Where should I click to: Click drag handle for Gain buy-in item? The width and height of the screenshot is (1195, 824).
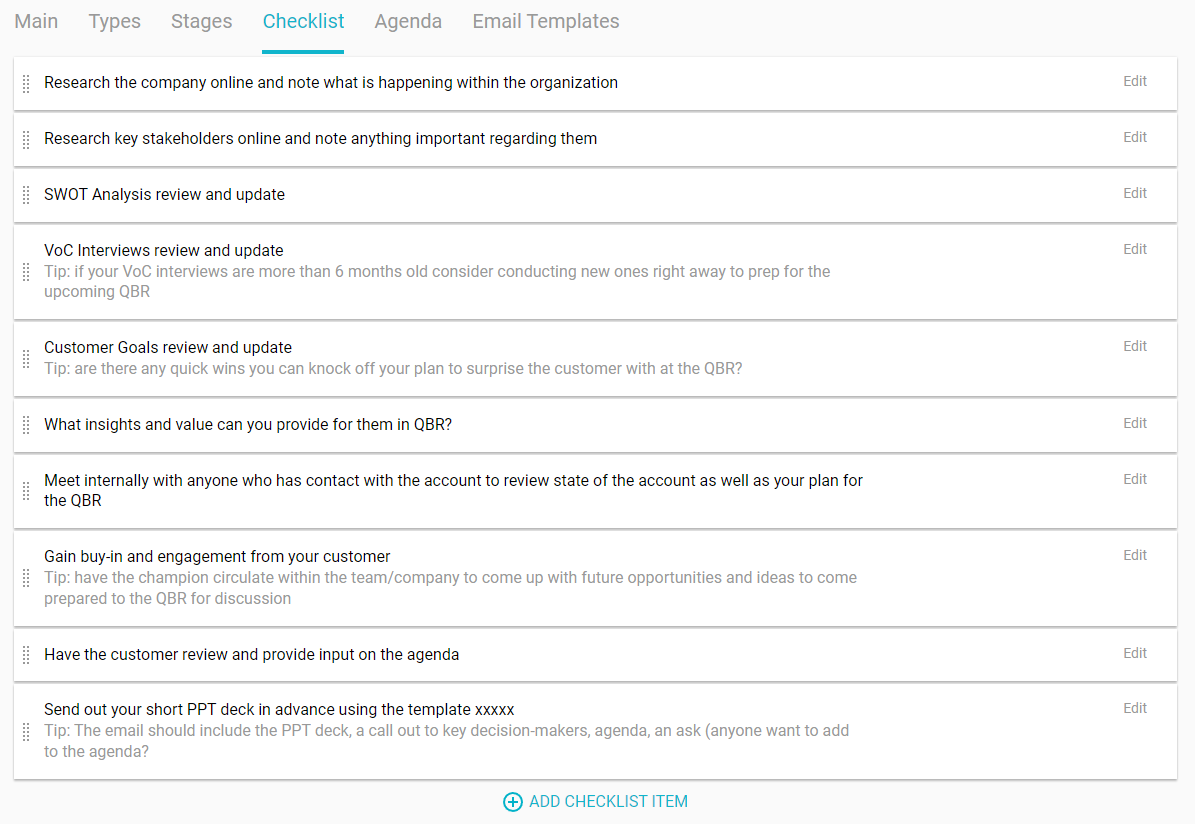click(26, 579)
